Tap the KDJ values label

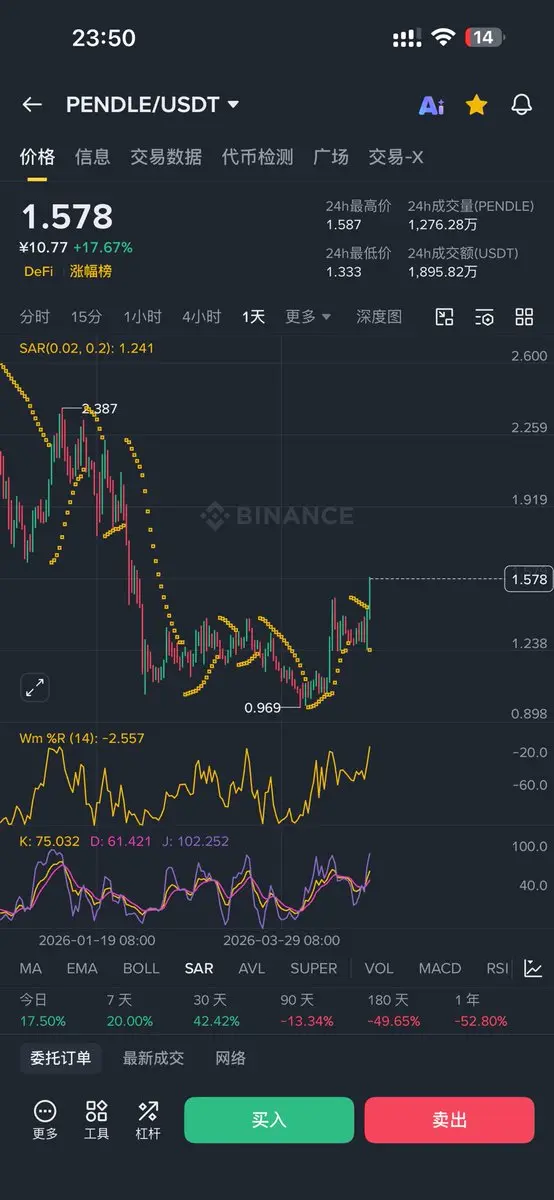click(x=124, y=841)
